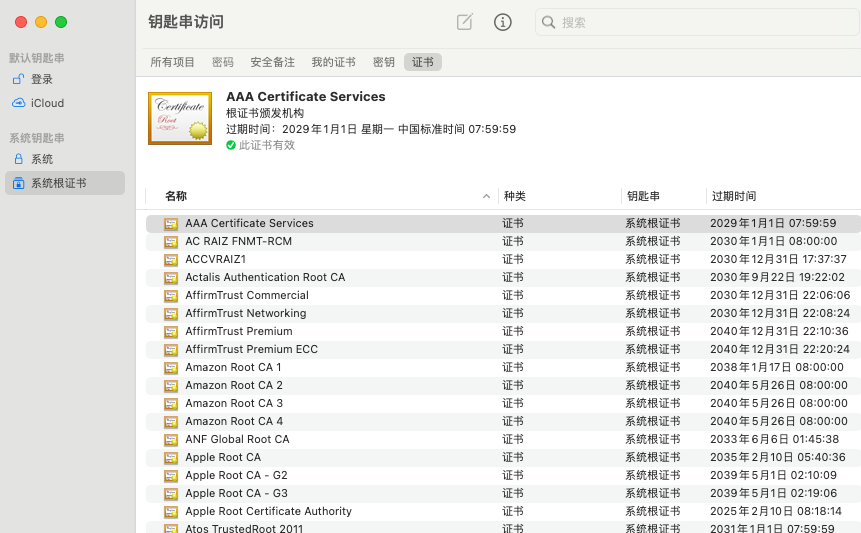
Task: Select the Apple Root CA - G2 name
Action: coord(236,475)
